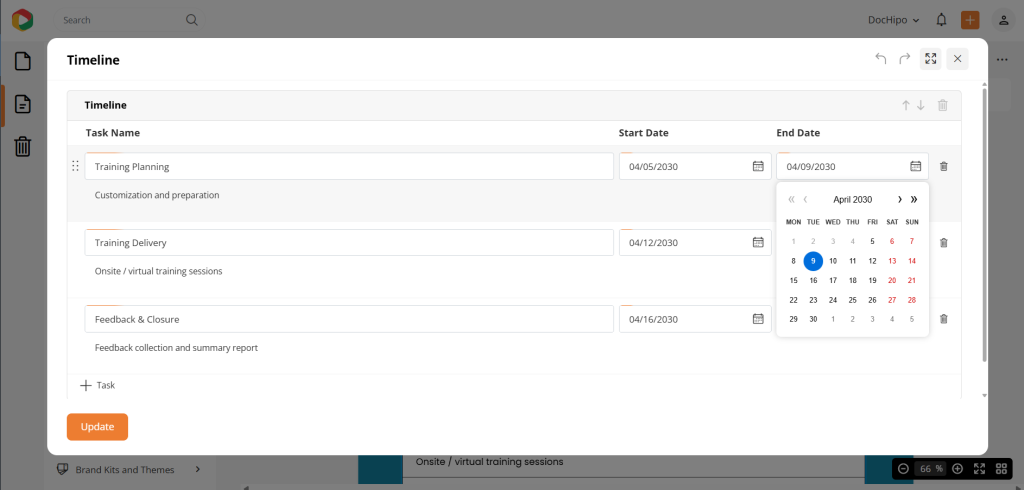This screenshot has width=1024, height=490.
Task: Click the 66 % zoom value
Action: [931, 468]
